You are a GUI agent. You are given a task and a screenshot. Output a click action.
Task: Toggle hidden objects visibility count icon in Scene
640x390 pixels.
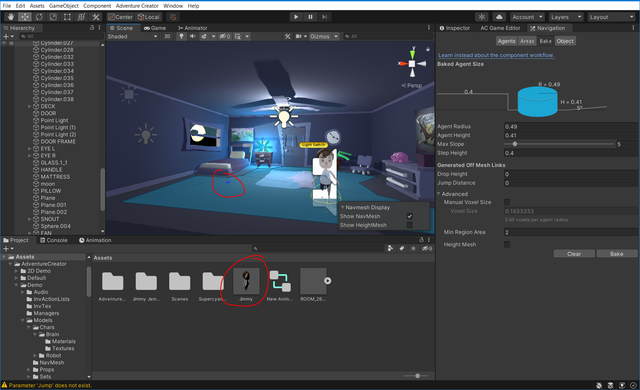click(x=225, y=36)
